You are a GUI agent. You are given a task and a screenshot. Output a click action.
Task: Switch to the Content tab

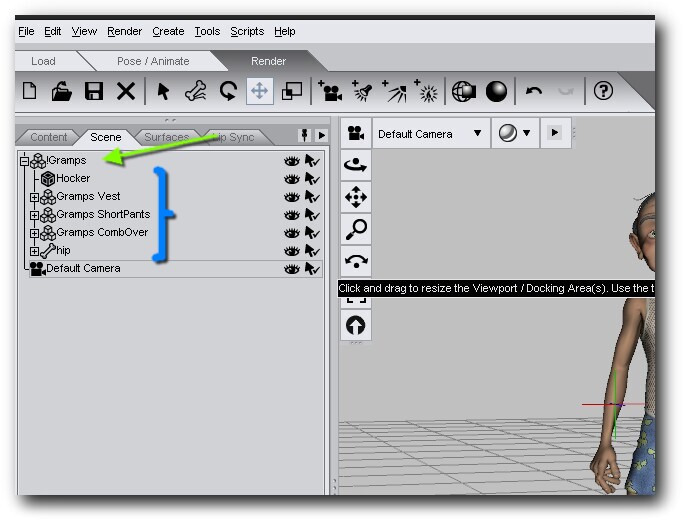click(x=48, y=137)
